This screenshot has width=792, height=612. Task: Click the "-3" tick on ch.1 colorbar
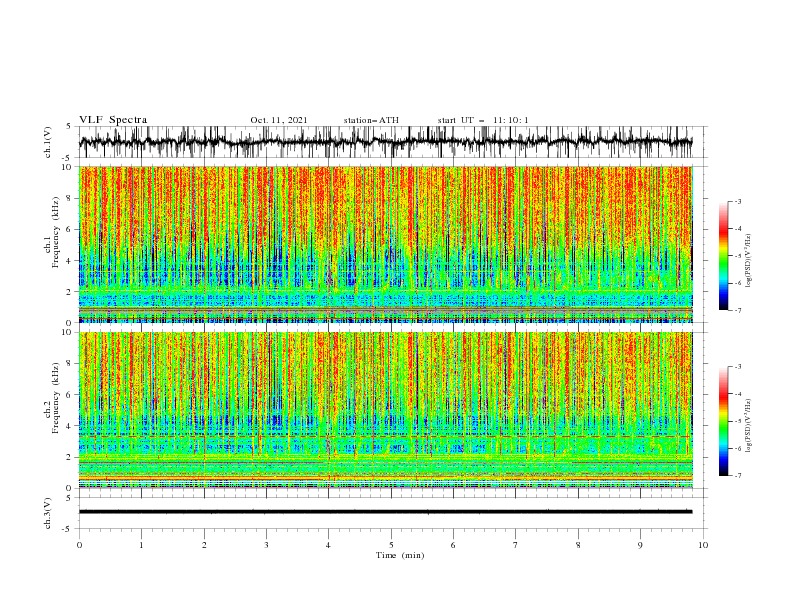pos(737,201)
